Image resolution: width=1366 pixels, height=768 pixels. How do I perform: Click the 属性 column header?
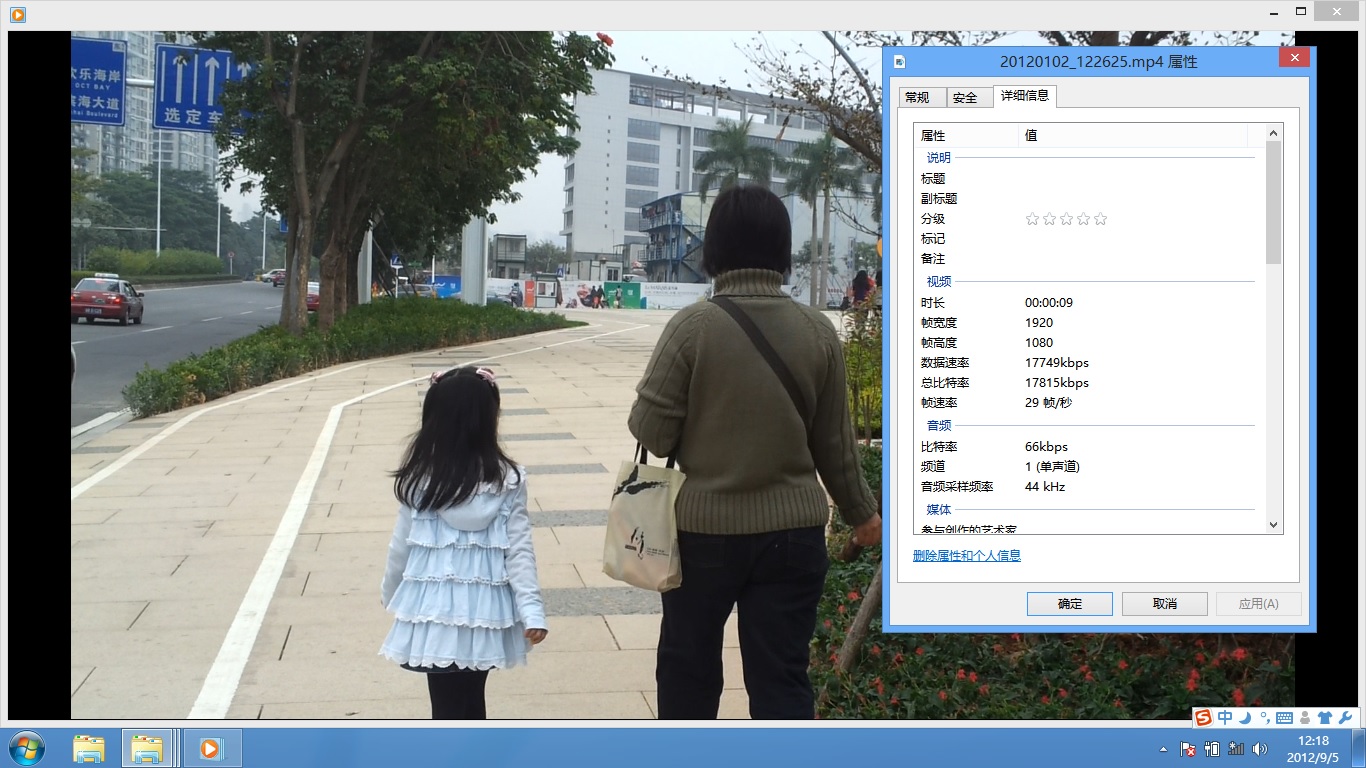pos(966,135)
